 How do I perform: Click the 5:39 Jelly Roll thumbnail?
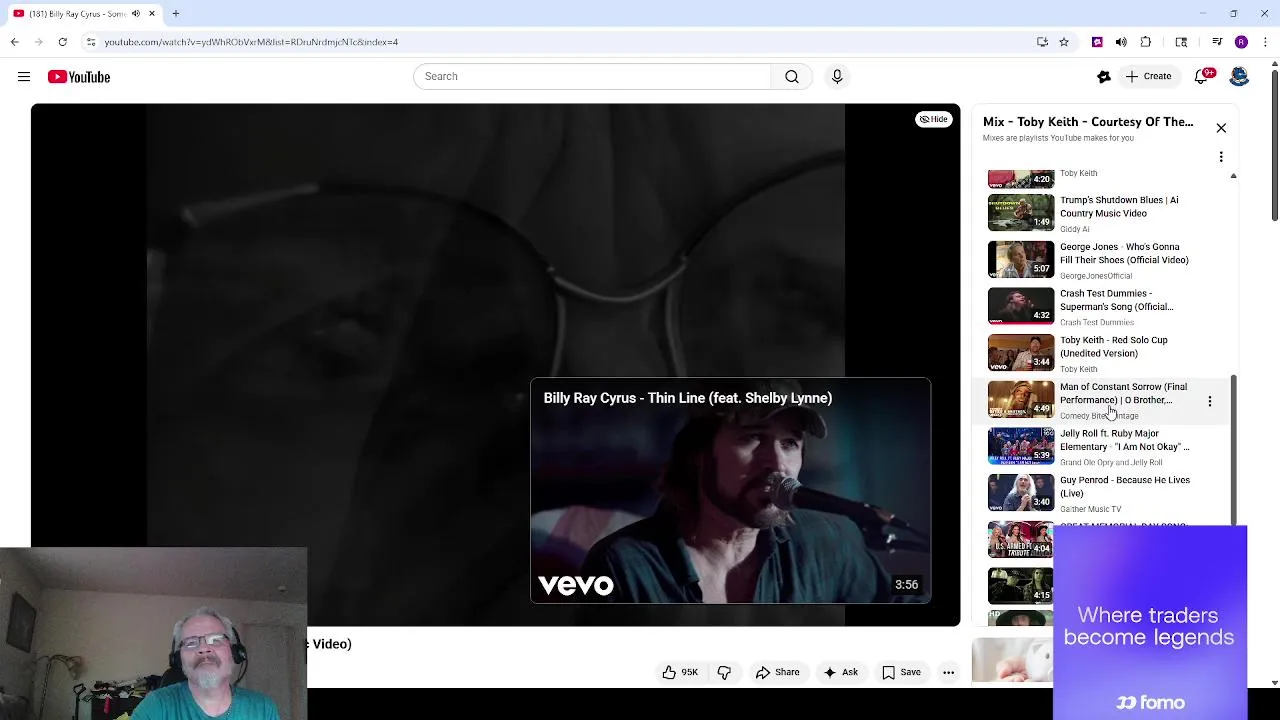(x=1021, y=447)
